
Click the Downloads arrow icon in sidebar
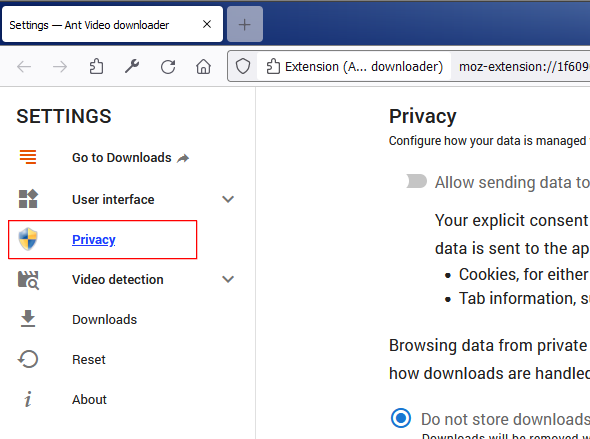28,319
